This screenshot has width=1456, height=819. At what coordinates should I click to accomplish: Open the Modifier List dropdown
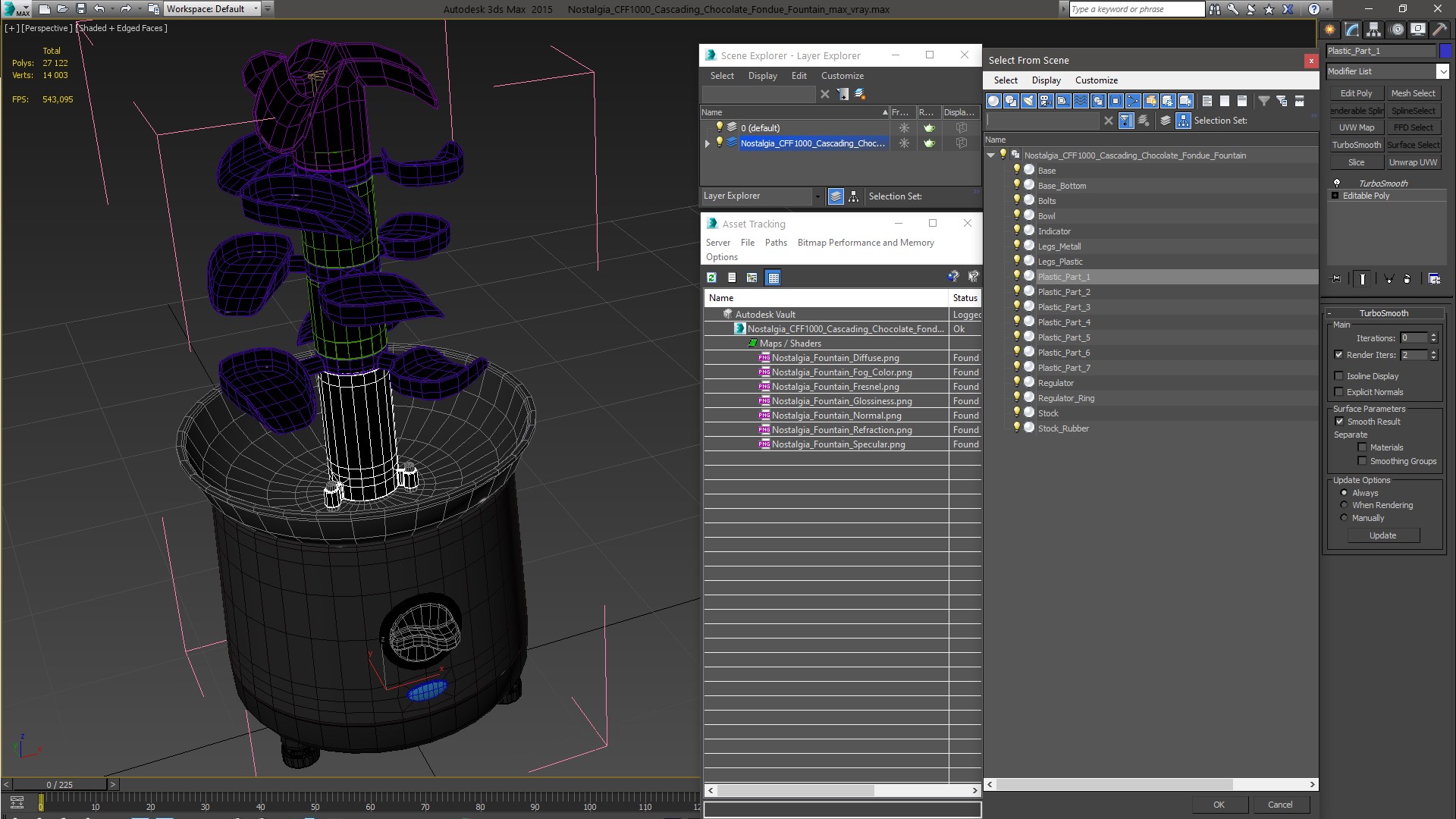click(1442, 71)
